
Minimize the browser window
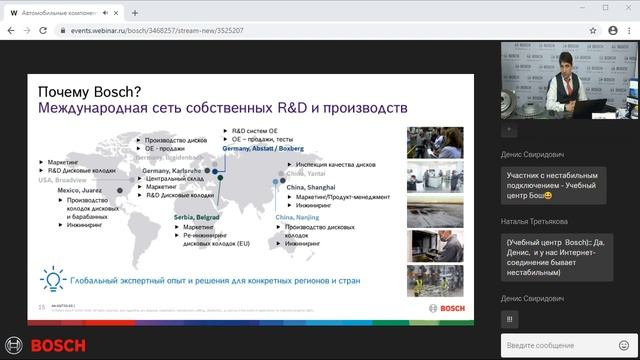582,7
